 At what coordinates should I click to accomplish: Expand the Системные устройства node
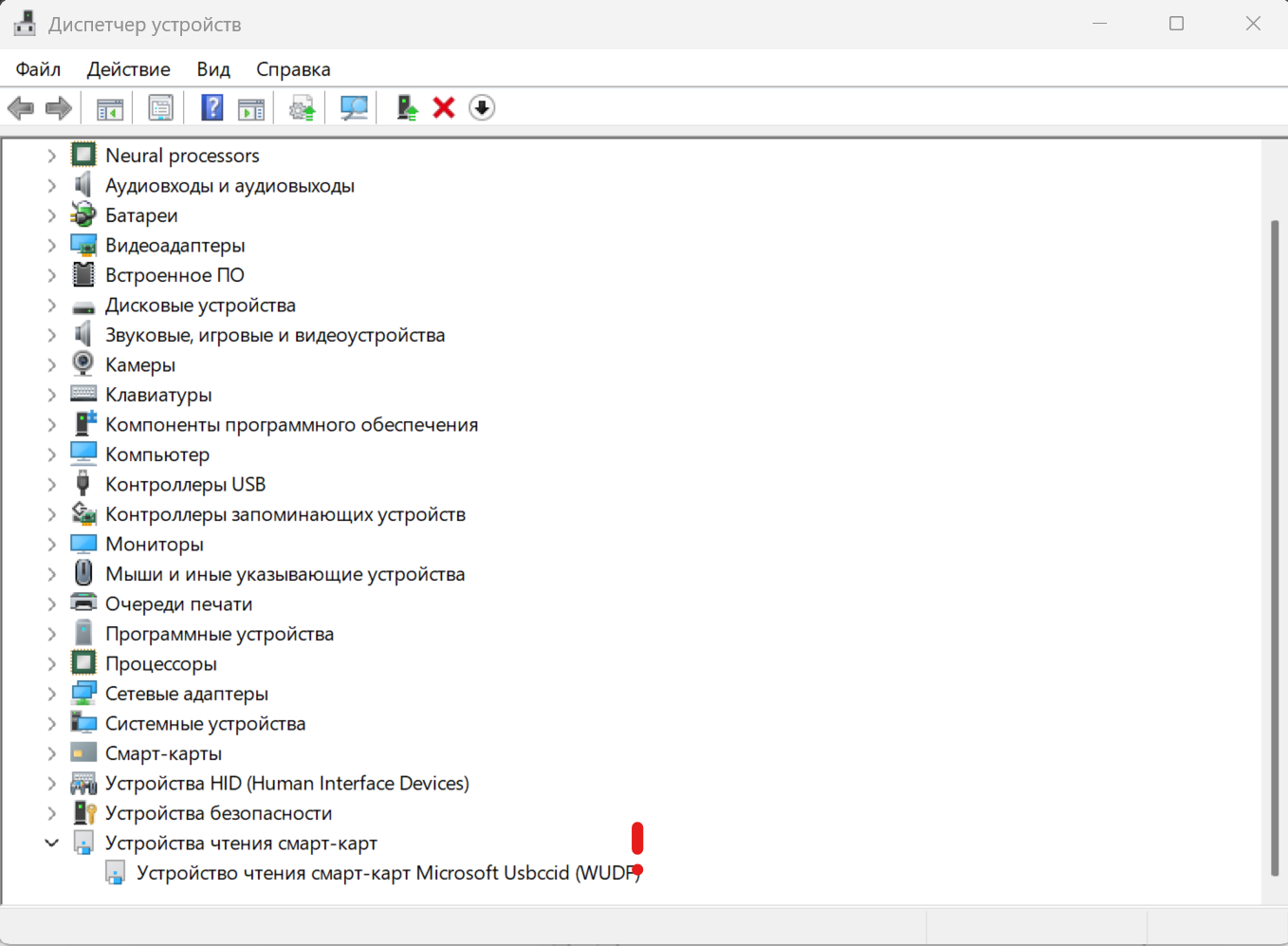pos(52,724)
